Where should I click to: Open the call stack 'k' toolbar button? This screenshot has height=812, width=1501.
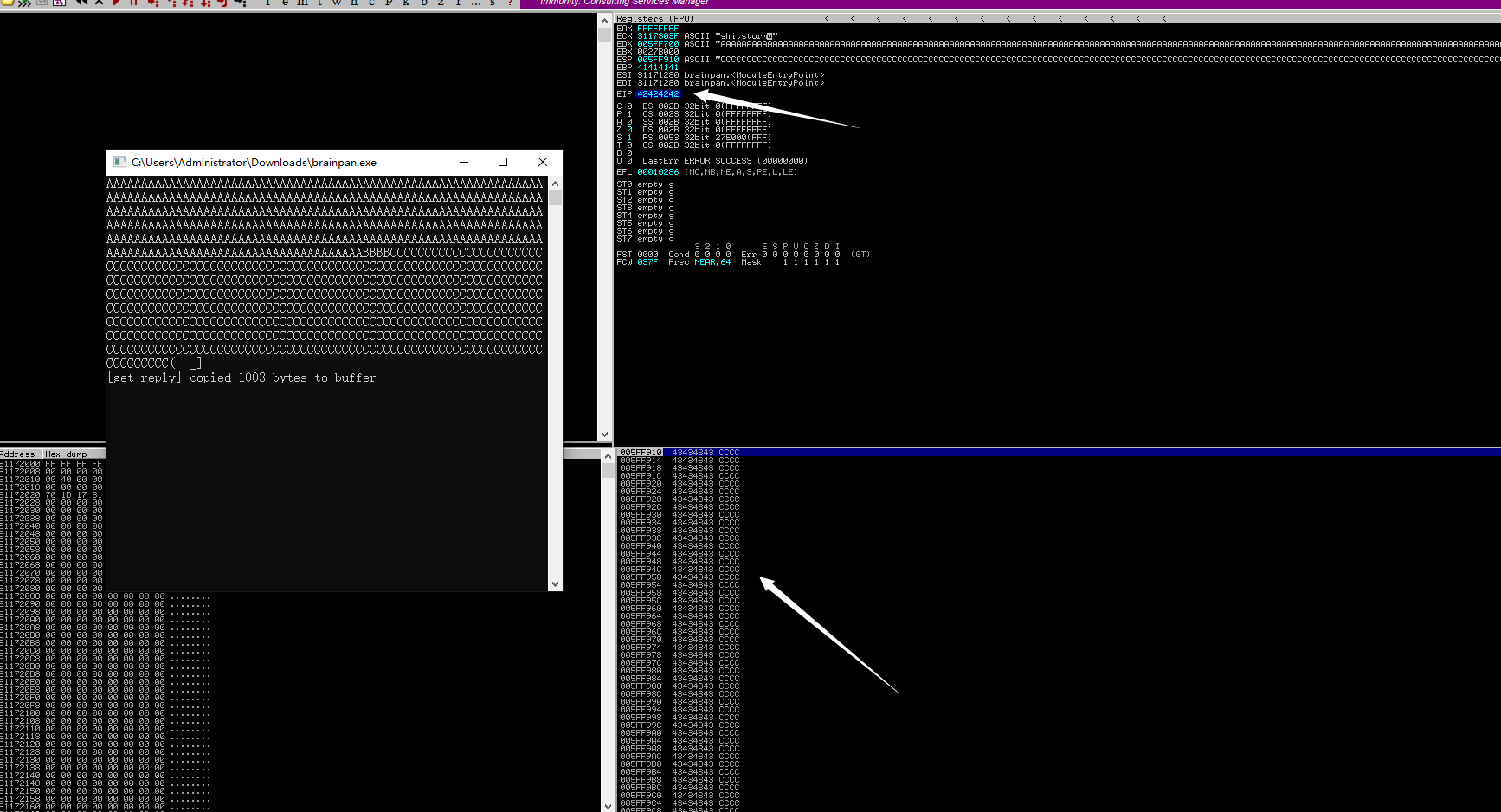[x=406, y=3]
